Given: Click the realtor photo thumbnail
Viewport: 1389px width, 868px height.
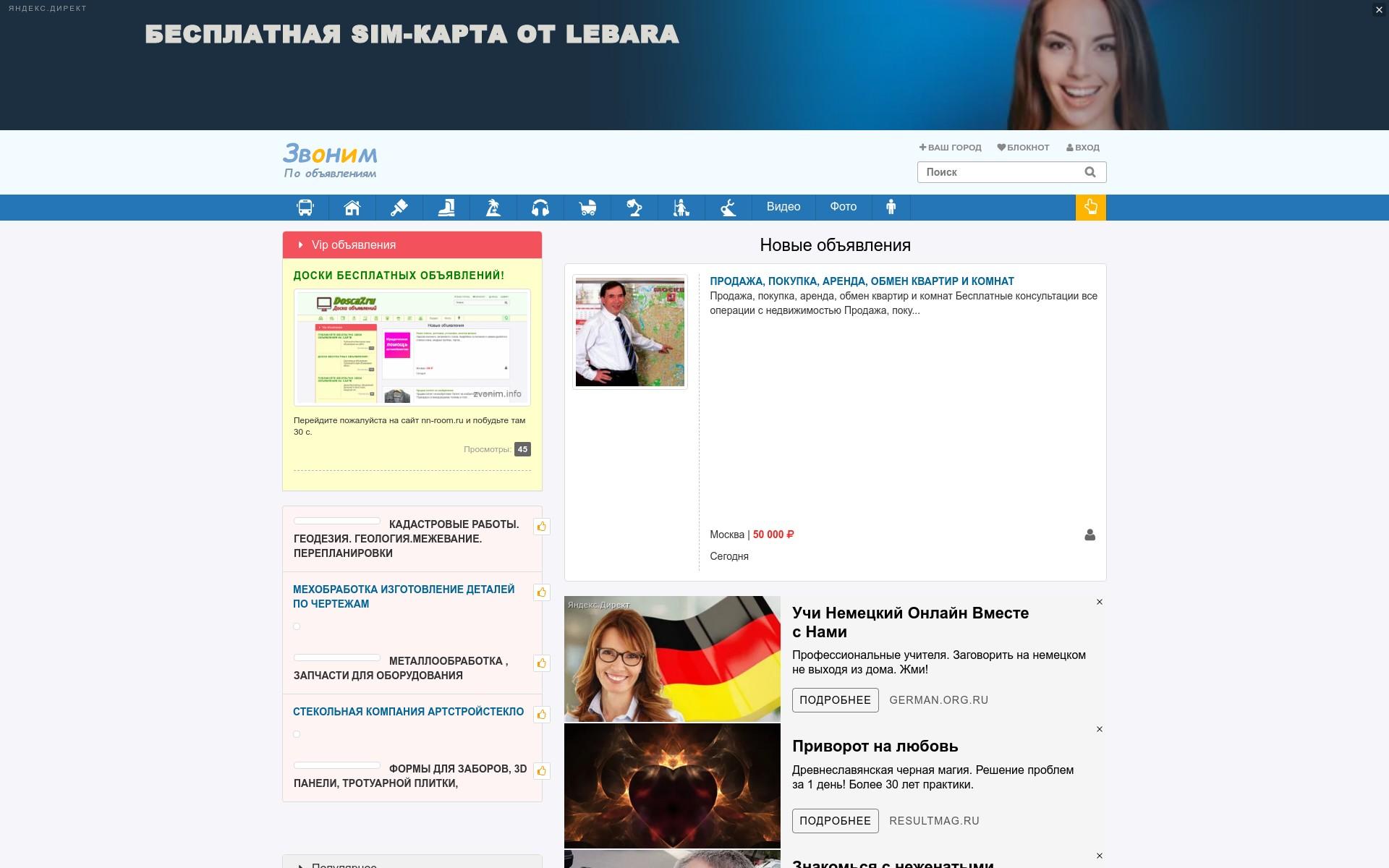Looking at the screenshot, I should (630, 332).
